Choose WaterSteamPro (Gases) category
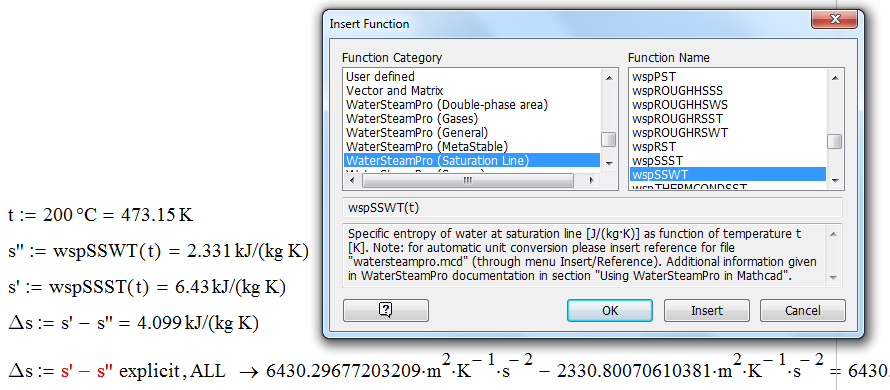 click(x=471, y=119)
